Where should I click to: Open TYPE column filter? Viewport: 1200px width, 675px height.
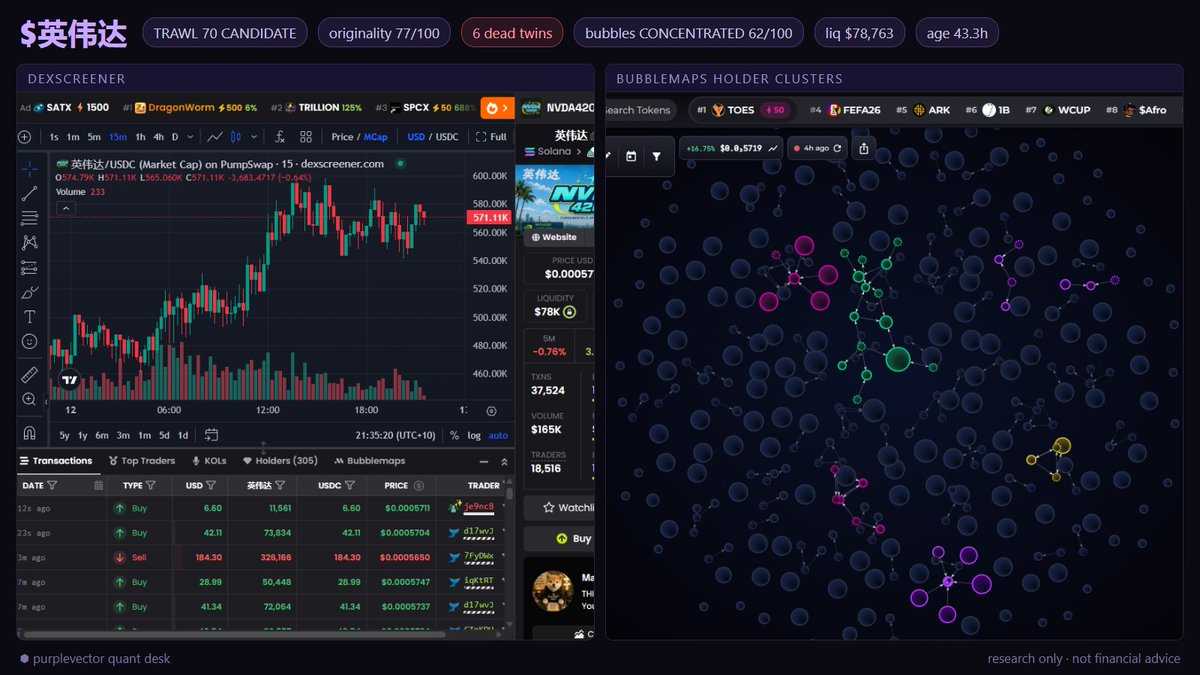[150, 485]
